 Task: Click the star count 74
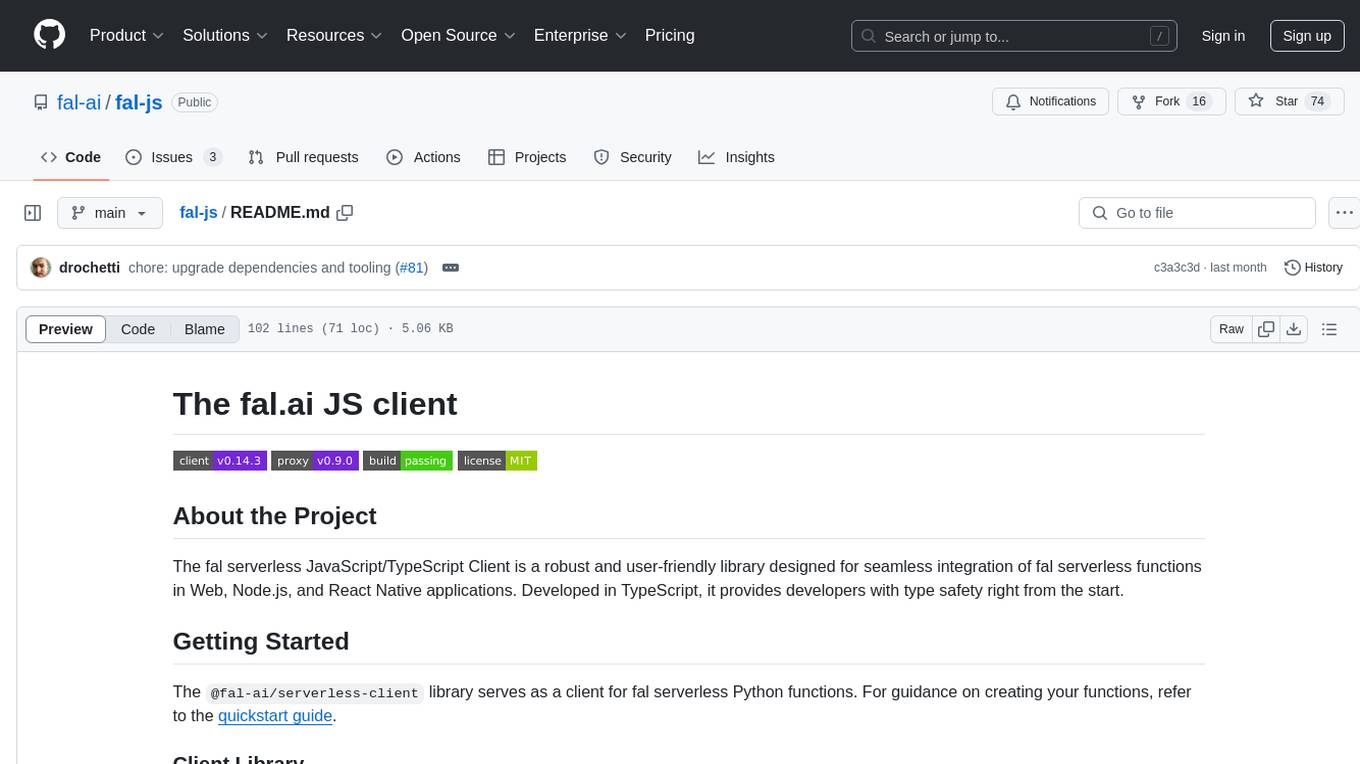(1317, 101)
